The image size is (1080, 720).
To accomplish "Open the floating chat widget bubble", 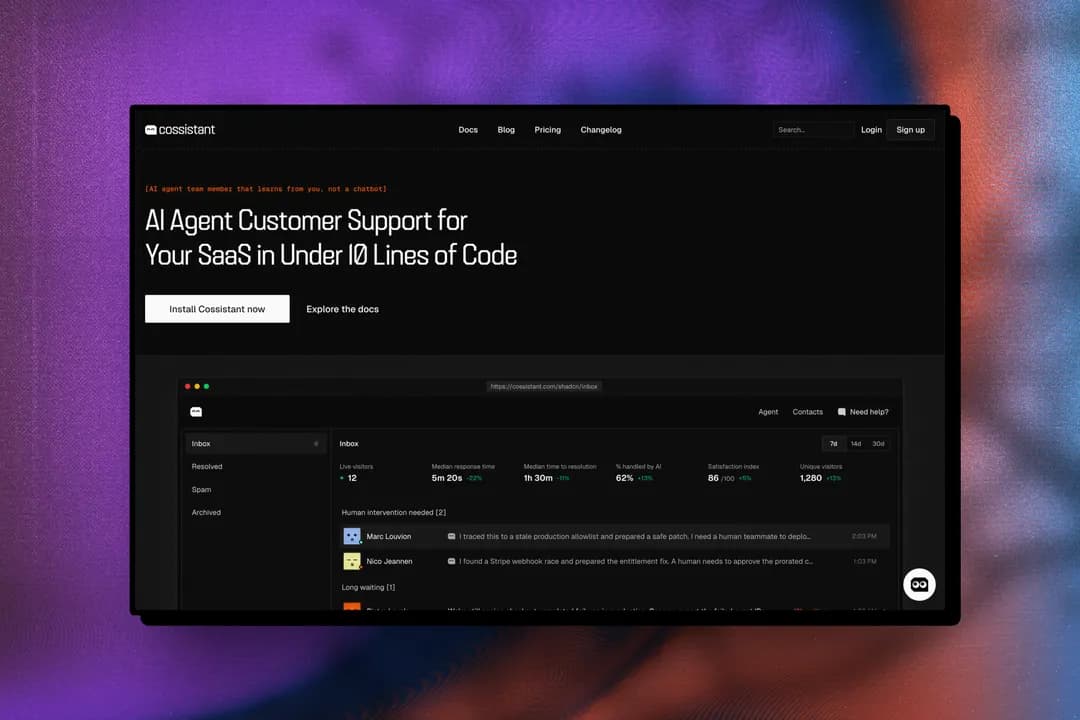I will tap(920, 584).
